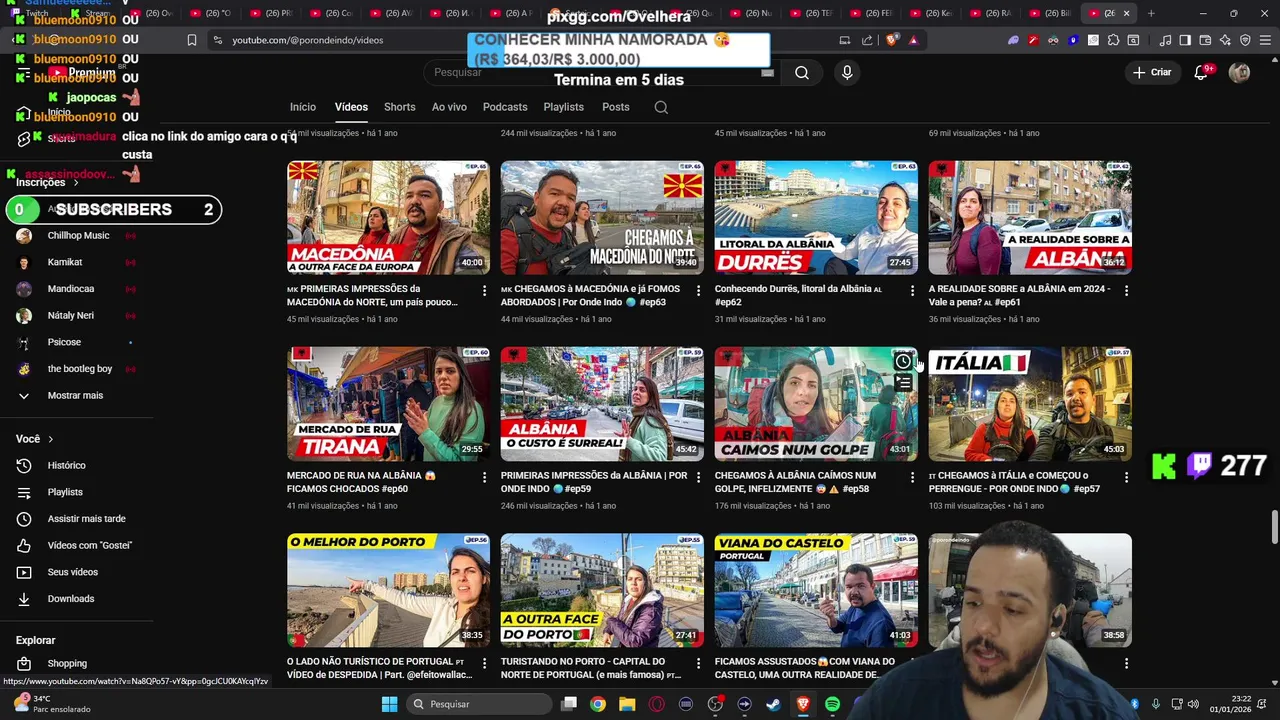Screen dimensions: 1280x720
Task: Open the account avatar menu
Action: pyautogui.click(x=1240, y=73)
